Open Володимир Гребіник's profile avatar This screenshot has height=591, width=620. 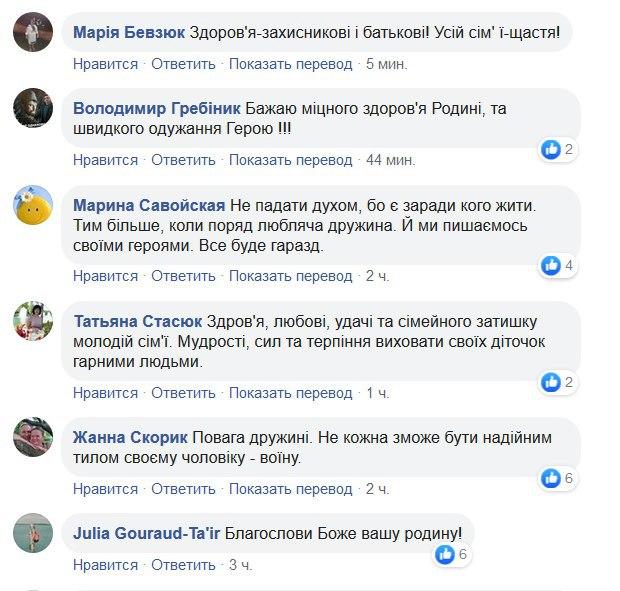point(33,109)
